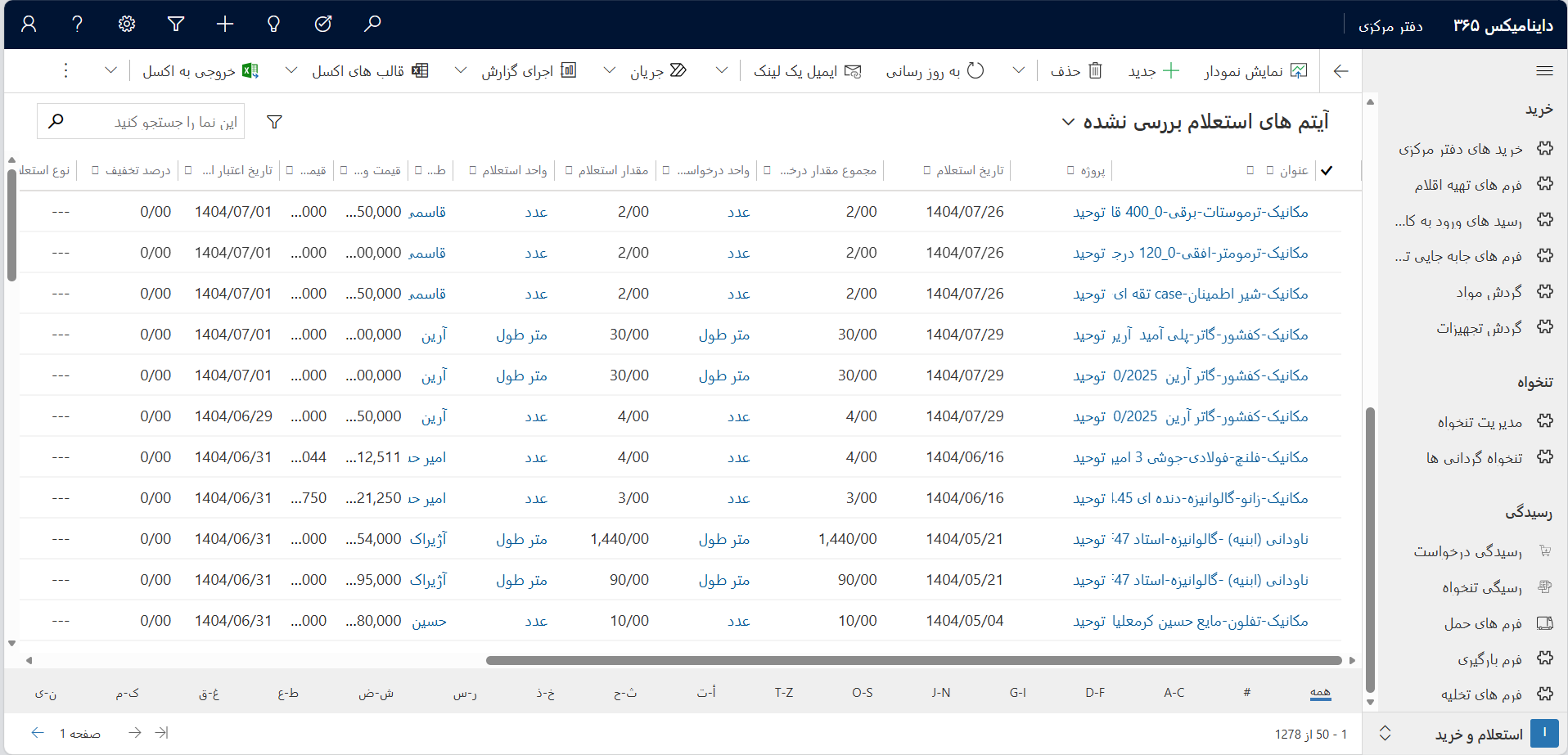Open the advanced find funnel icon

coord(176,24)
